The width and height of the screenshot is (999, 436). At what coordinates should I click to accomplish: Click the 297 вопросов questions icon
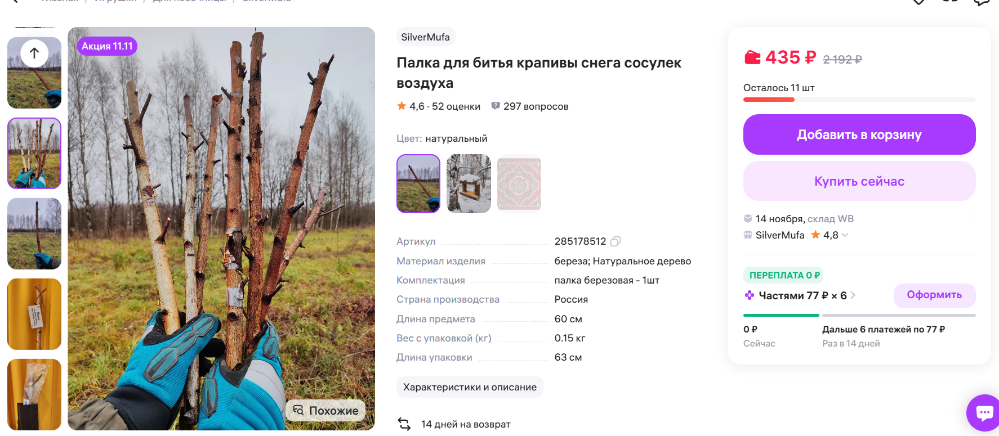coord(496,106)
